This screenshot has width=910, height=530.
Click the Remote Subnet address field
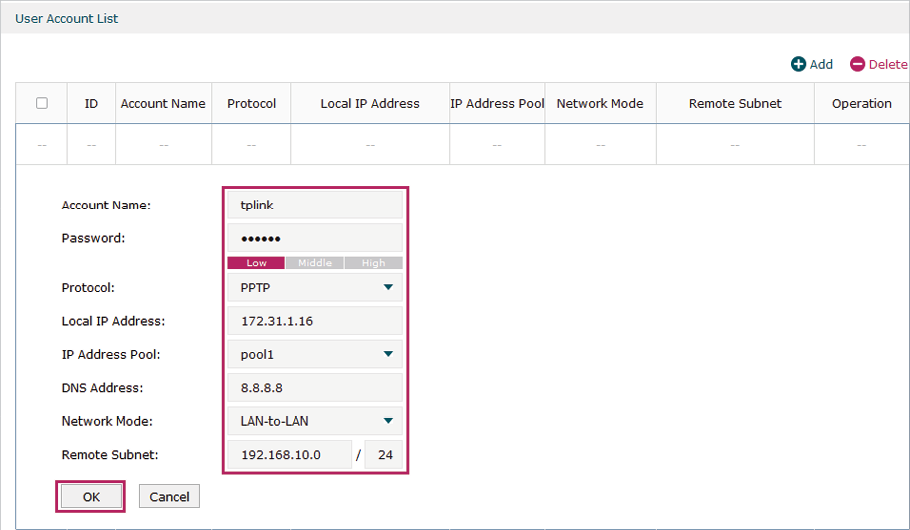tap(290, 455)
